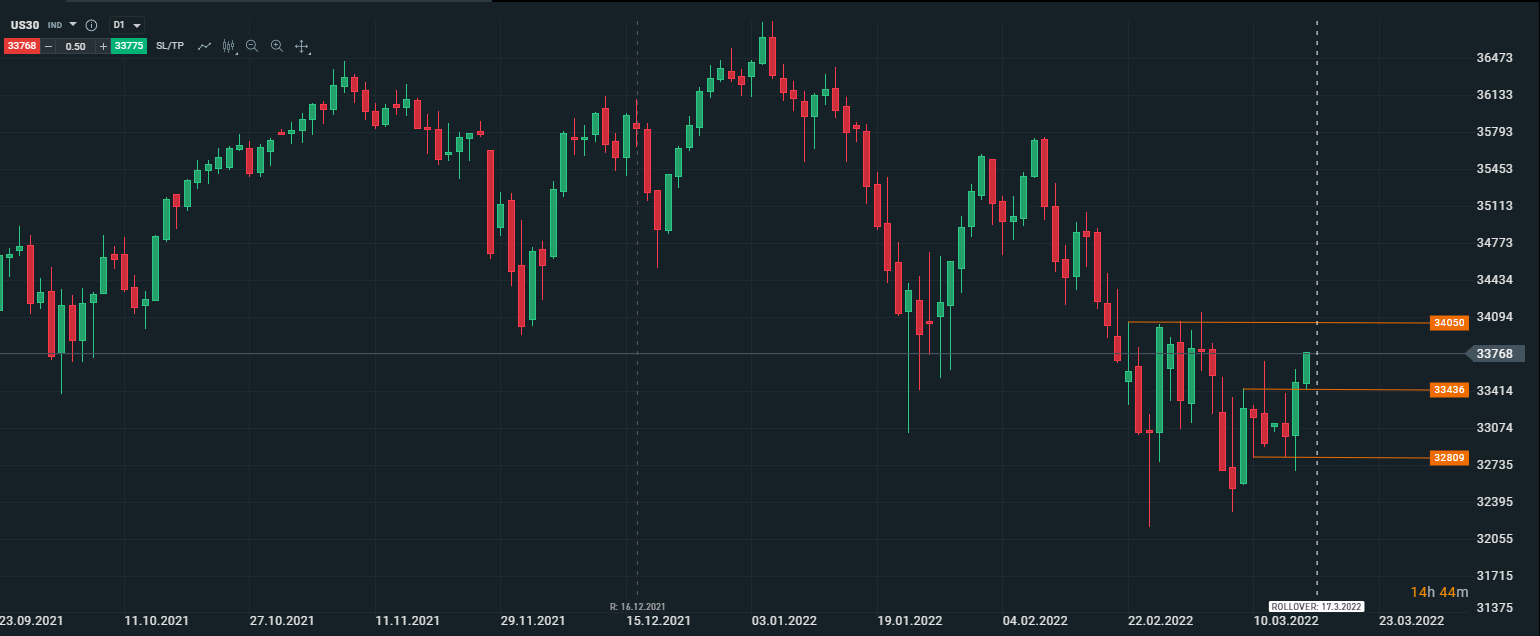Viewport: 1540px width, 636px height.
Task: Zoom out the chart
Action: pos(252,46)
